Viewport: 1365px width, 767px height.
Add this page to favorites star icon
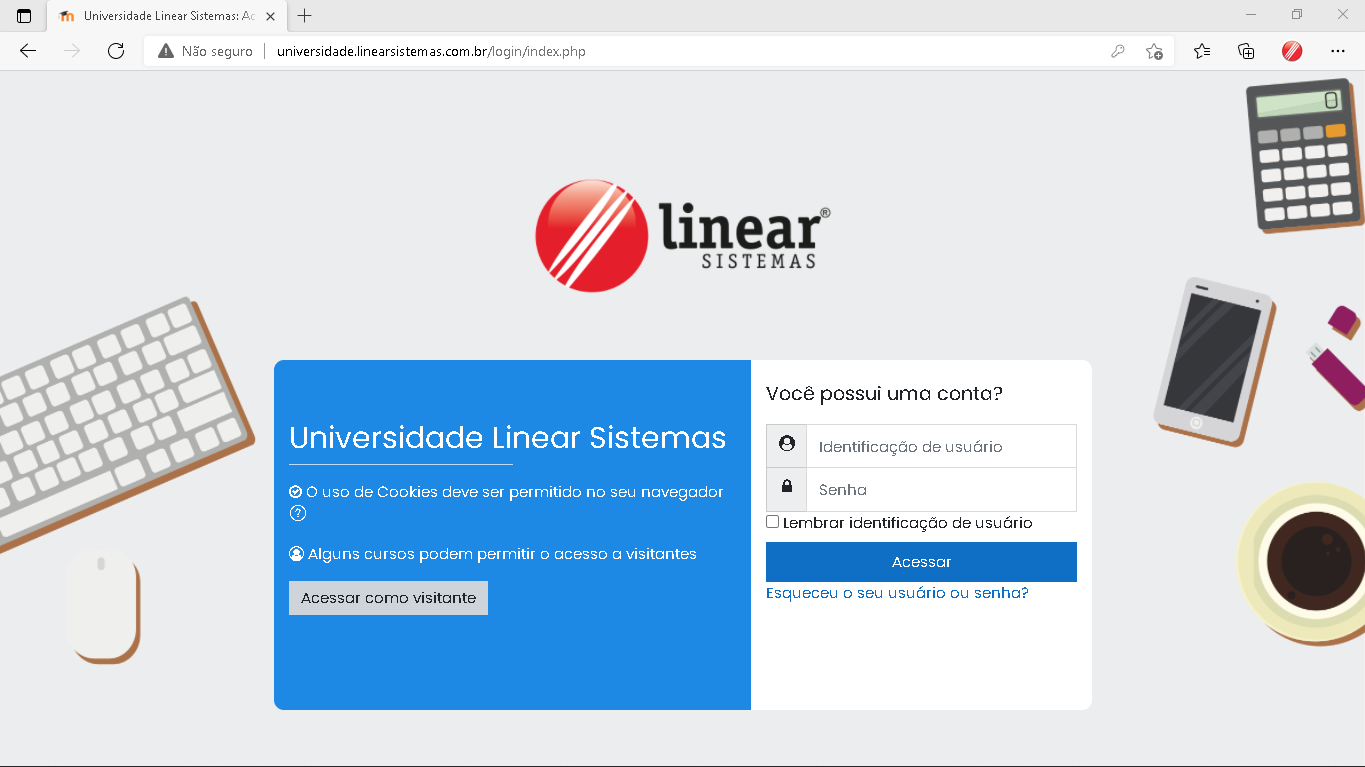pyautogui.click(x=1154, y=51)
